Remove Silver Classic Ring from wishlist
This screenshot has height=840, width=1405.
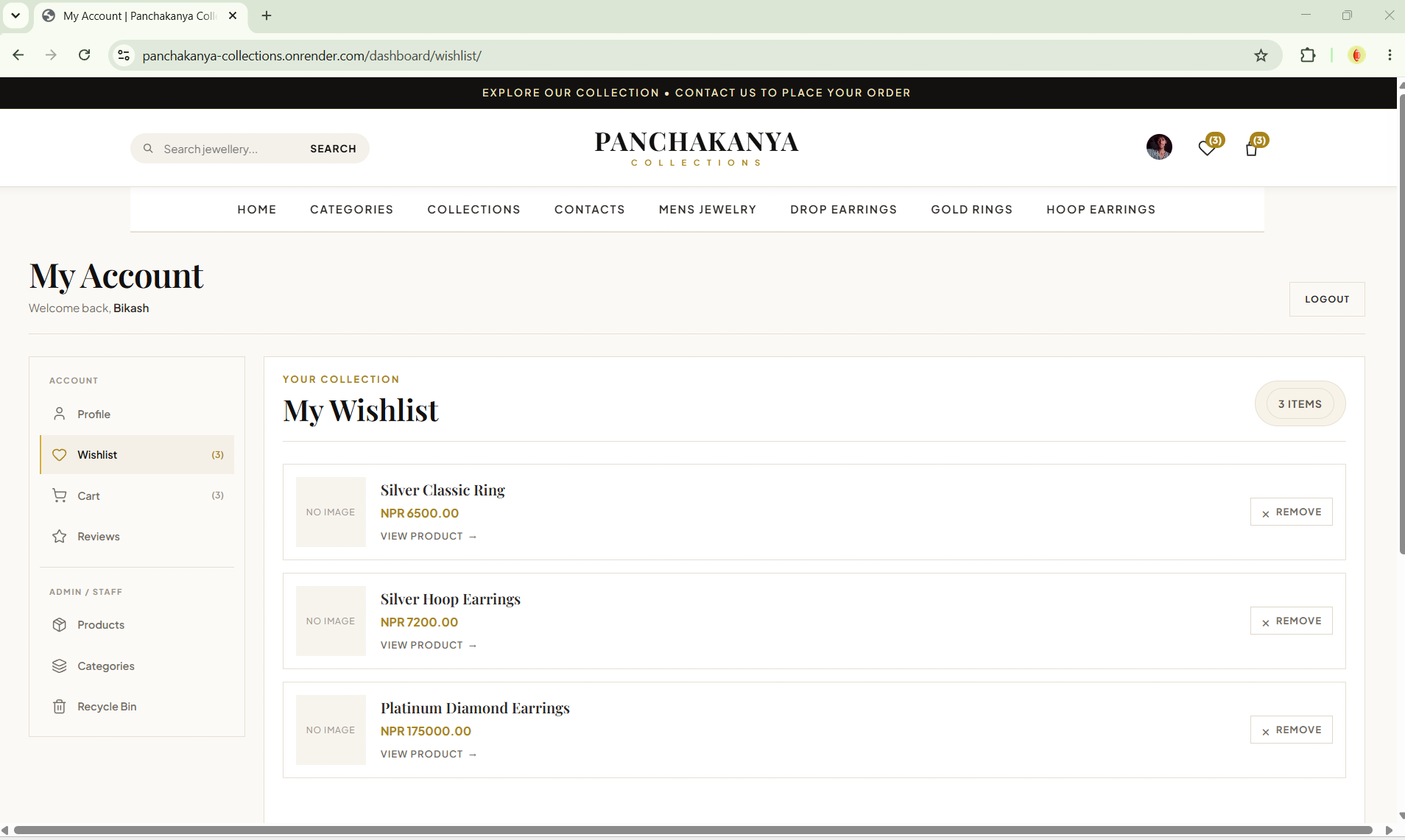click(x=1292, y=512)
